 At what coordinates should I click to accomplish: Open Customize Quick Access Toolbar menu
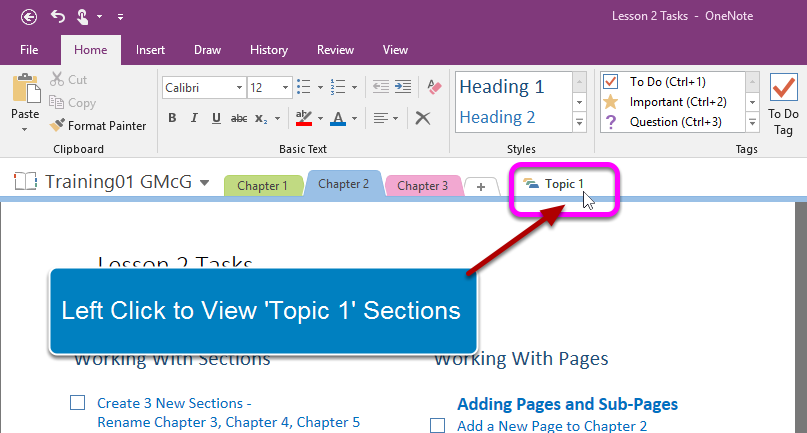(120, 17)
